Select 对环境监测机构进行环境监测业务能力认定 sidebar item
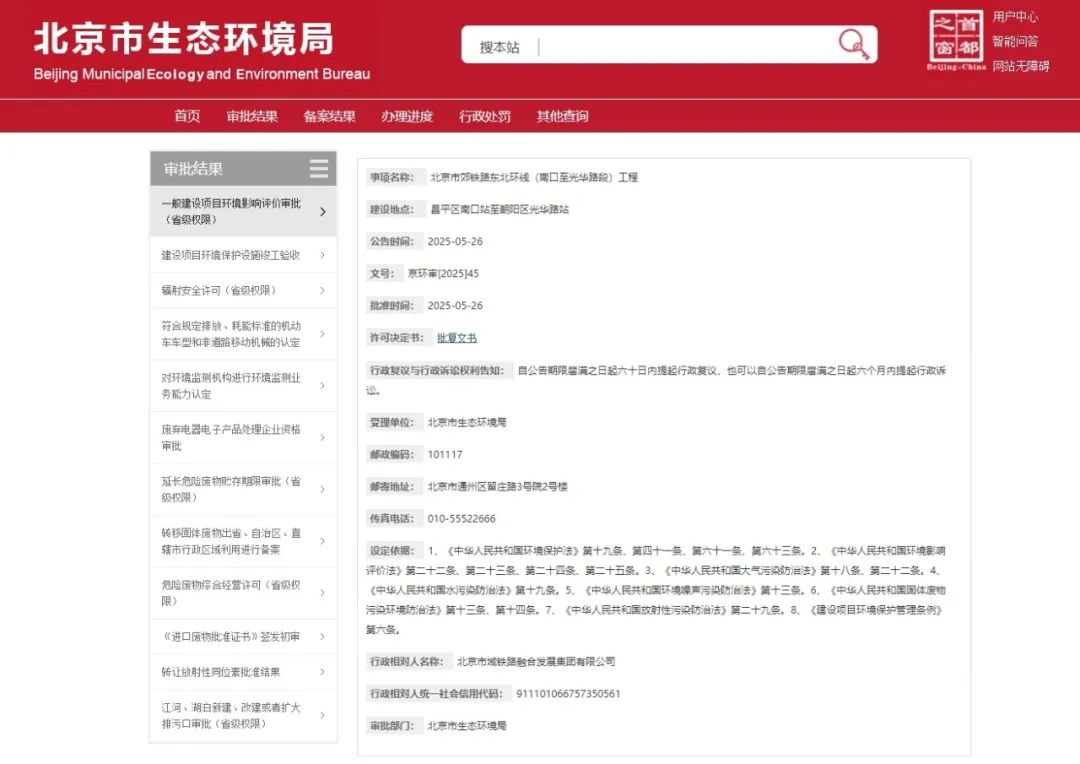Viewport: 1080px width, 764px height. click(x=243, y=386)
